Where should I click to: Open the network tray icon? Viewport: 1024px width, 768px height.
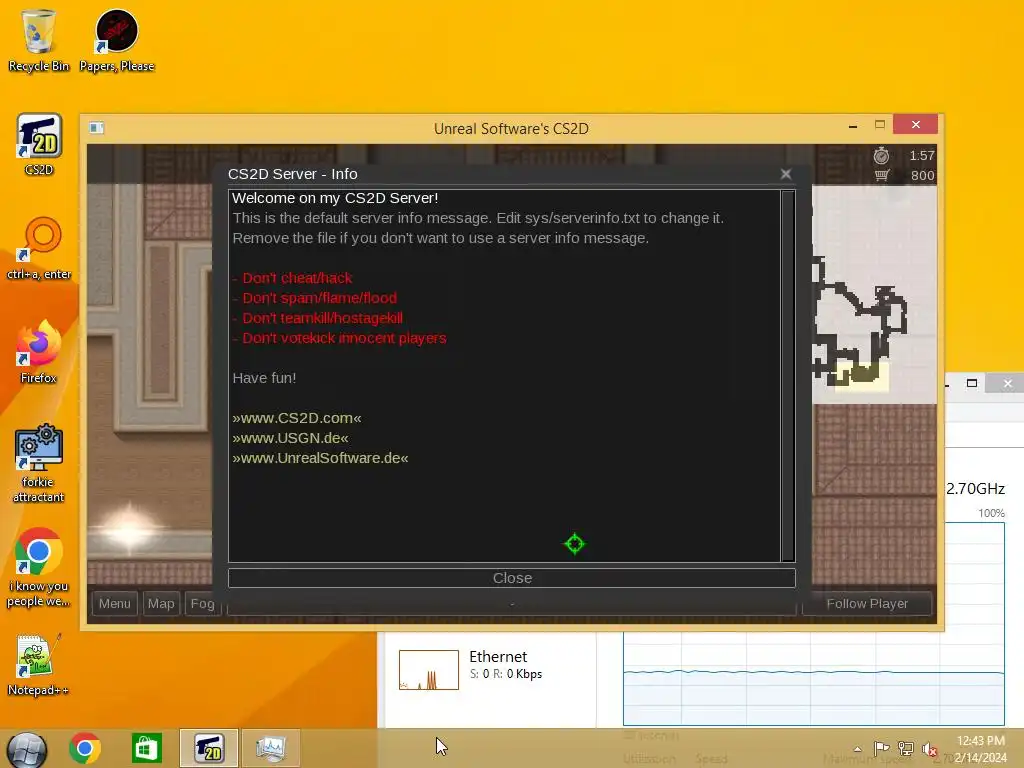(905, 749)
